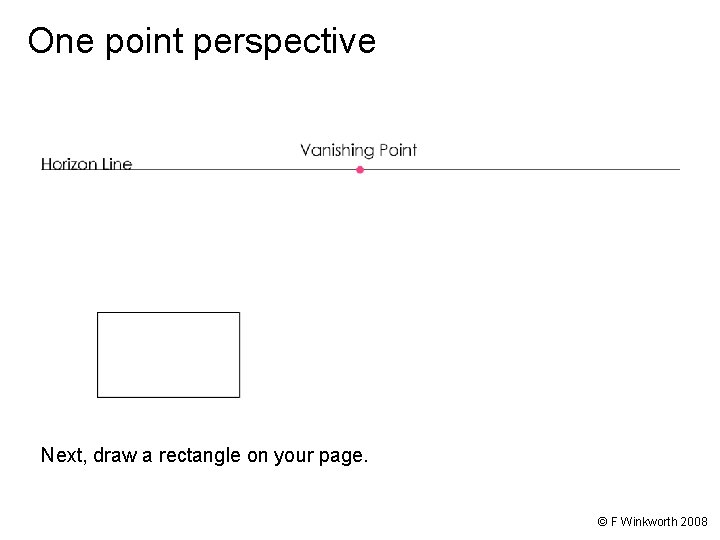The height and width of the screenshot is (540, 720).
Task: Click the rectangle's bottom-right corner
Action: click(x=239, y=396)
